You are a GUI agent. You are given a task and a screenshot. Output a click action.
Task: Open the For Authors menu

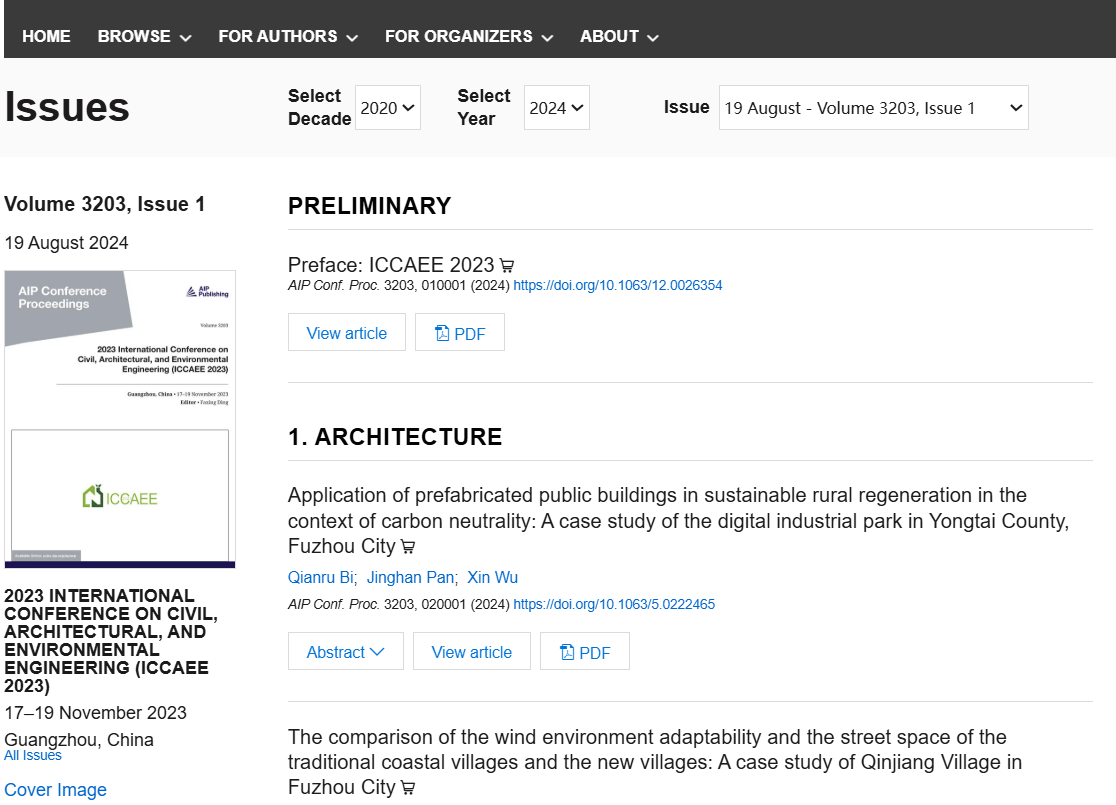point(288,36)
